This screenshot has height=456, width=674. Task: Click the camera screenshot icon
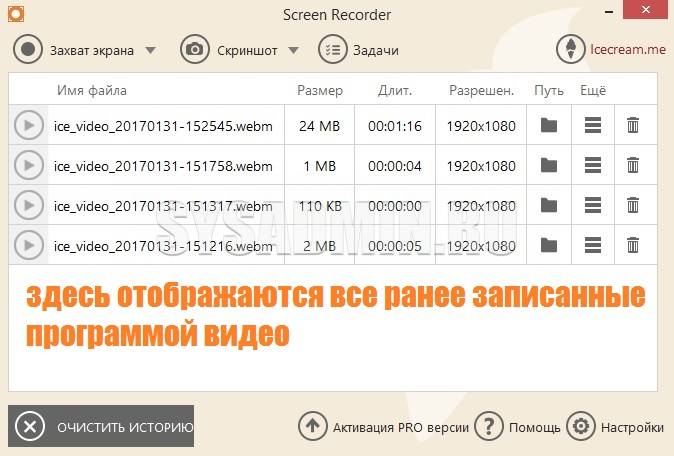[x=195, y=49]
